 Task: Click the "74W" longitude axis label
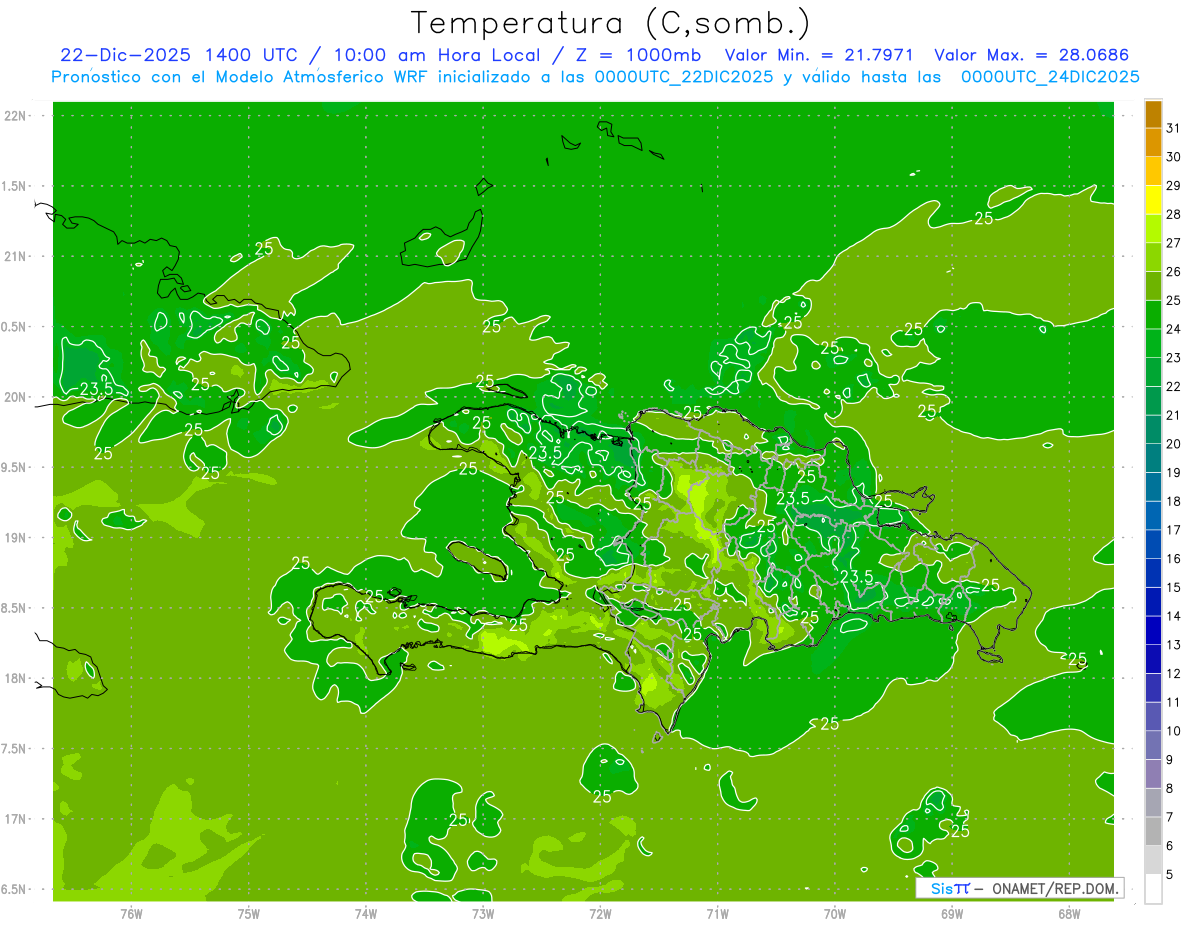366,914
